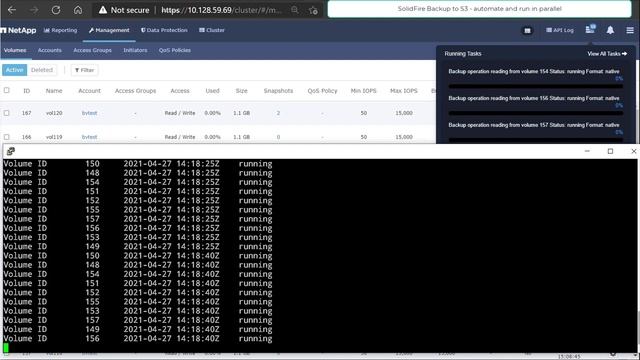This screenshot has width=640, height=360.
Task: Open the API Log
Action: pos(560,30)
